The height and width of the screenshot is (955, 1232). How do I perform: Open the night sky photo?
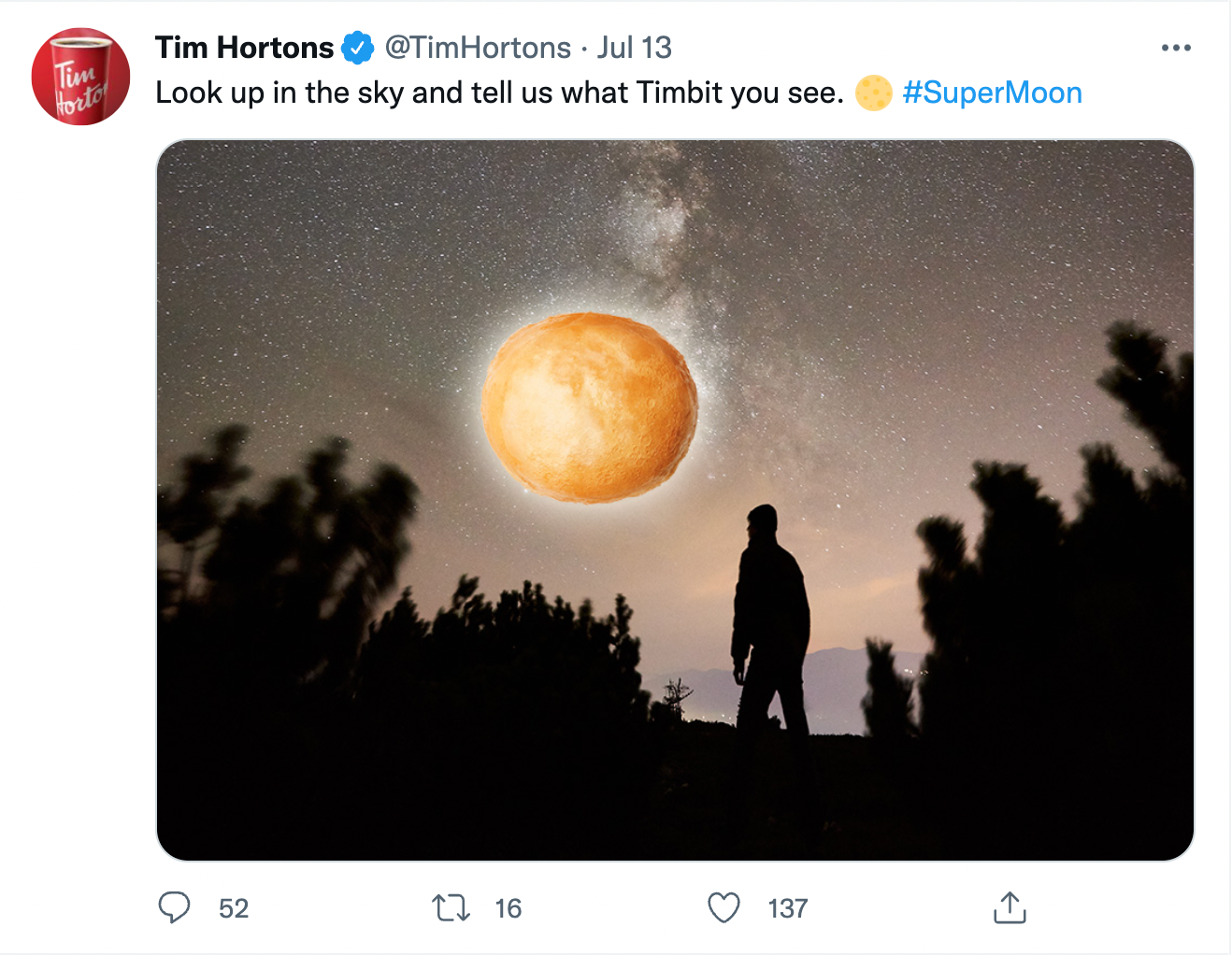pyautogui.click(x=675, y=500)
